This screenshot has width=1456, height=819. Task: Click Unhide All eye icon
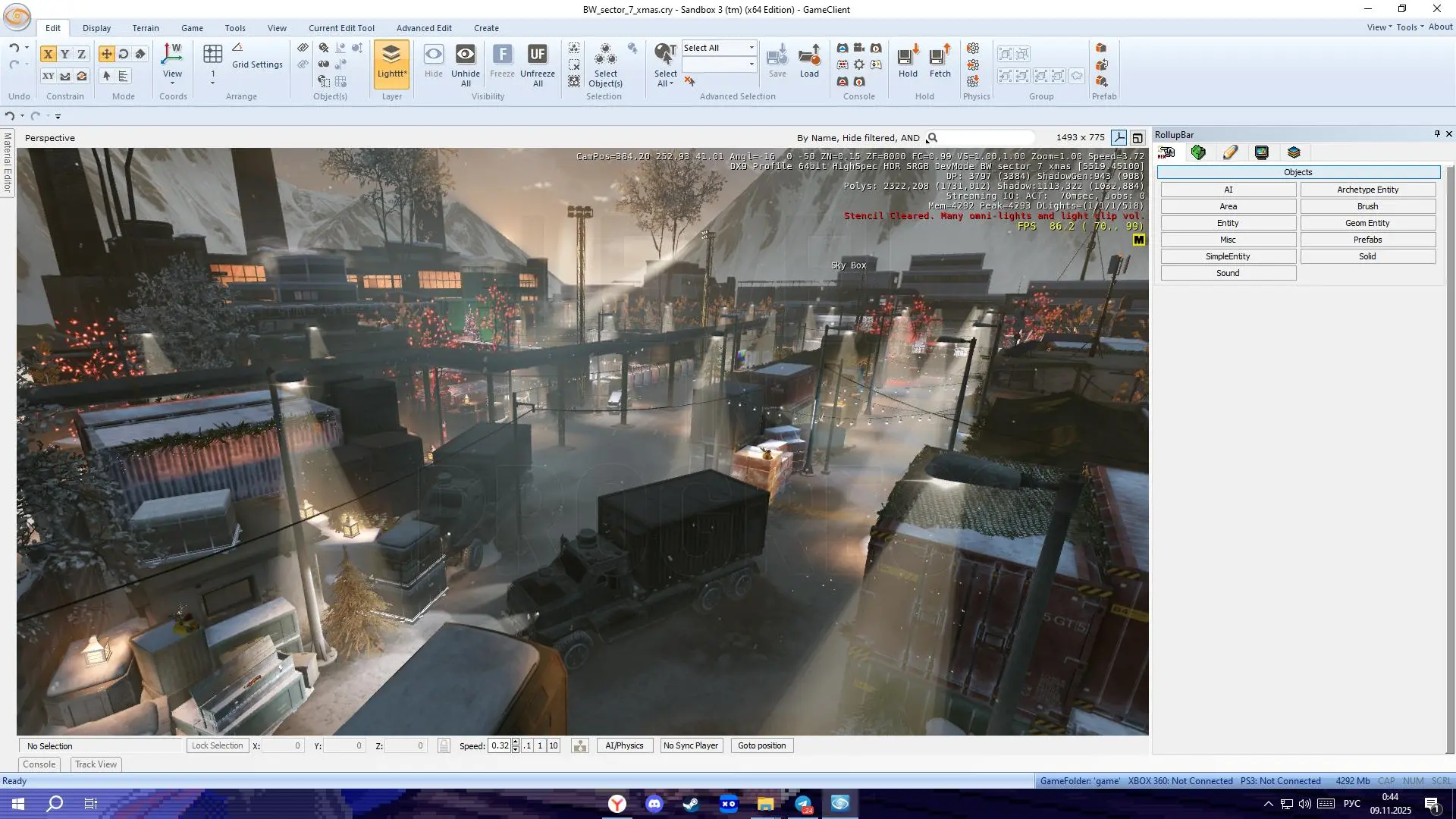(x=466, y=64)
